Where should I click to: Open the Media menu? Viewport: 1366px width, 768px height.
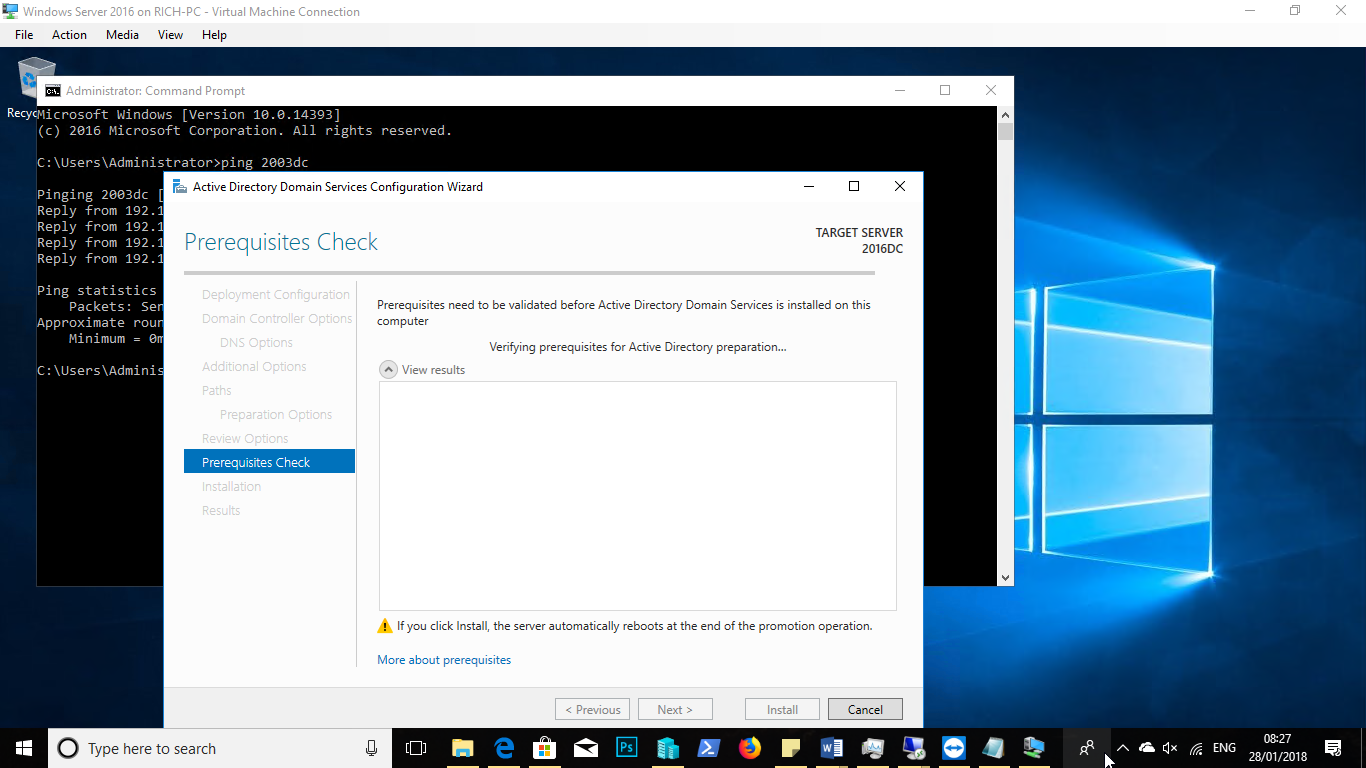(122, 34)
